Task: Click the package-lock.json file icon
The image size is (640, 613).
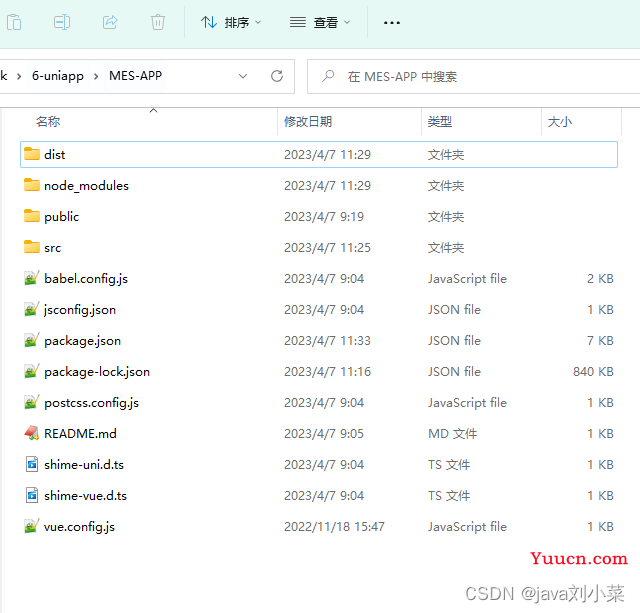Action: coord(32,371)
